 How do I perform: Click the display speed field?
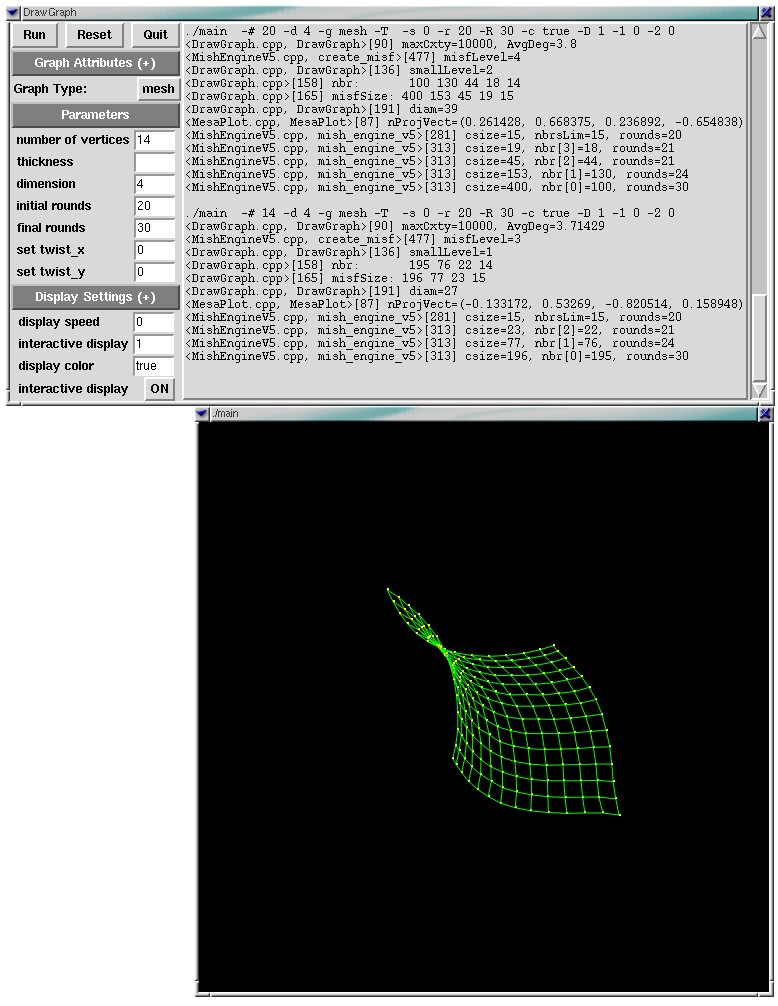tap(154, 322)
